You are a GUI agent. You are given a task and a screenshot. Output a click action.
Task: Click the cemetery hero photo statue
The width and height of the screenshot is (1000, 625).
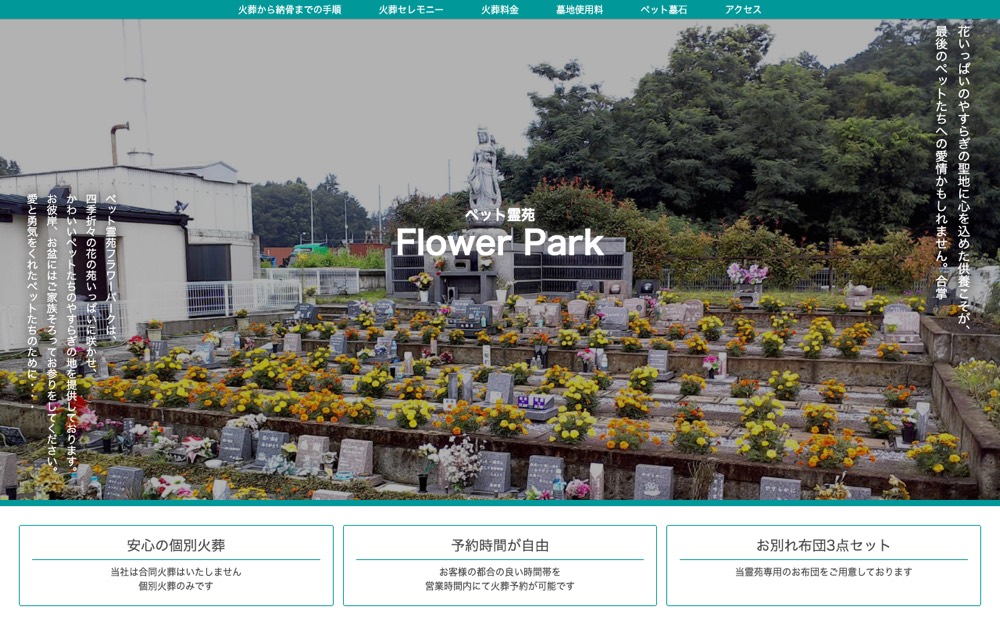coord(484,167)
